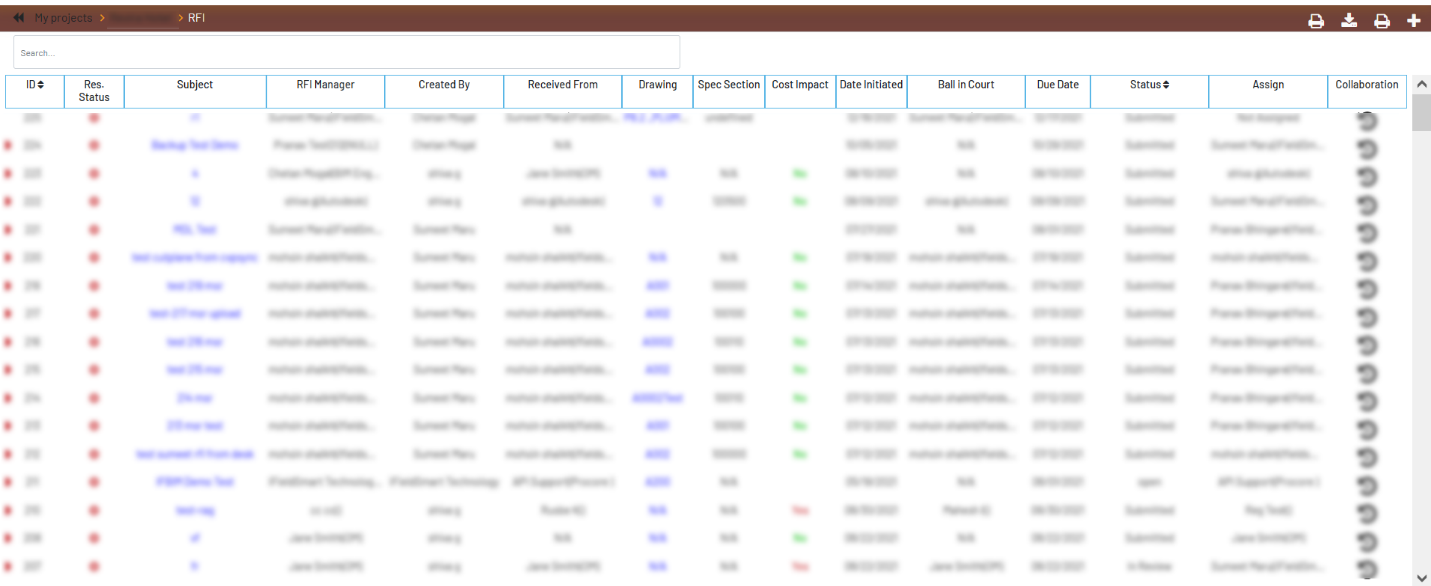This screenshot has height=586, width=1431.
Task: Sort the table by ID column
Action: coord(35,85)
